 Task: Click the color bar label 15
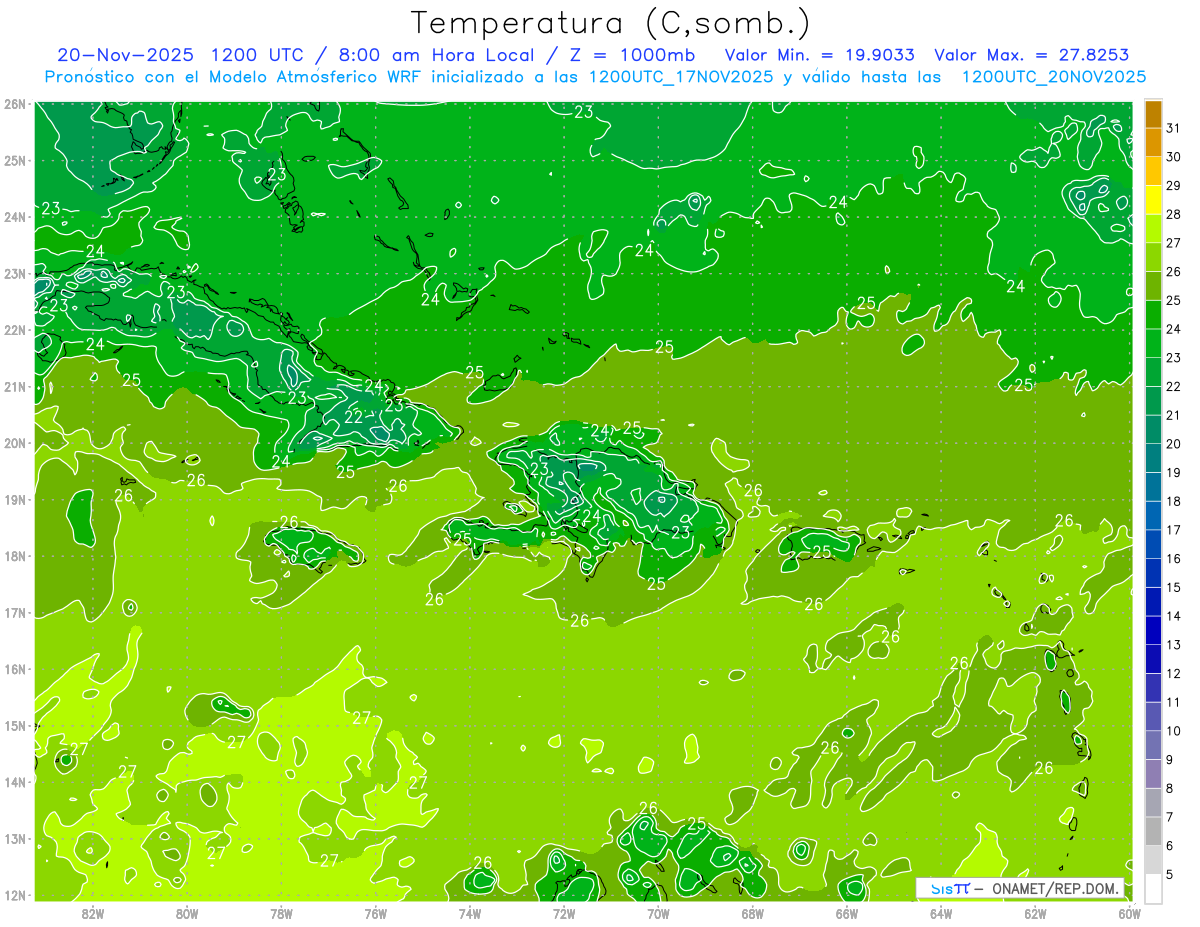1173,588
